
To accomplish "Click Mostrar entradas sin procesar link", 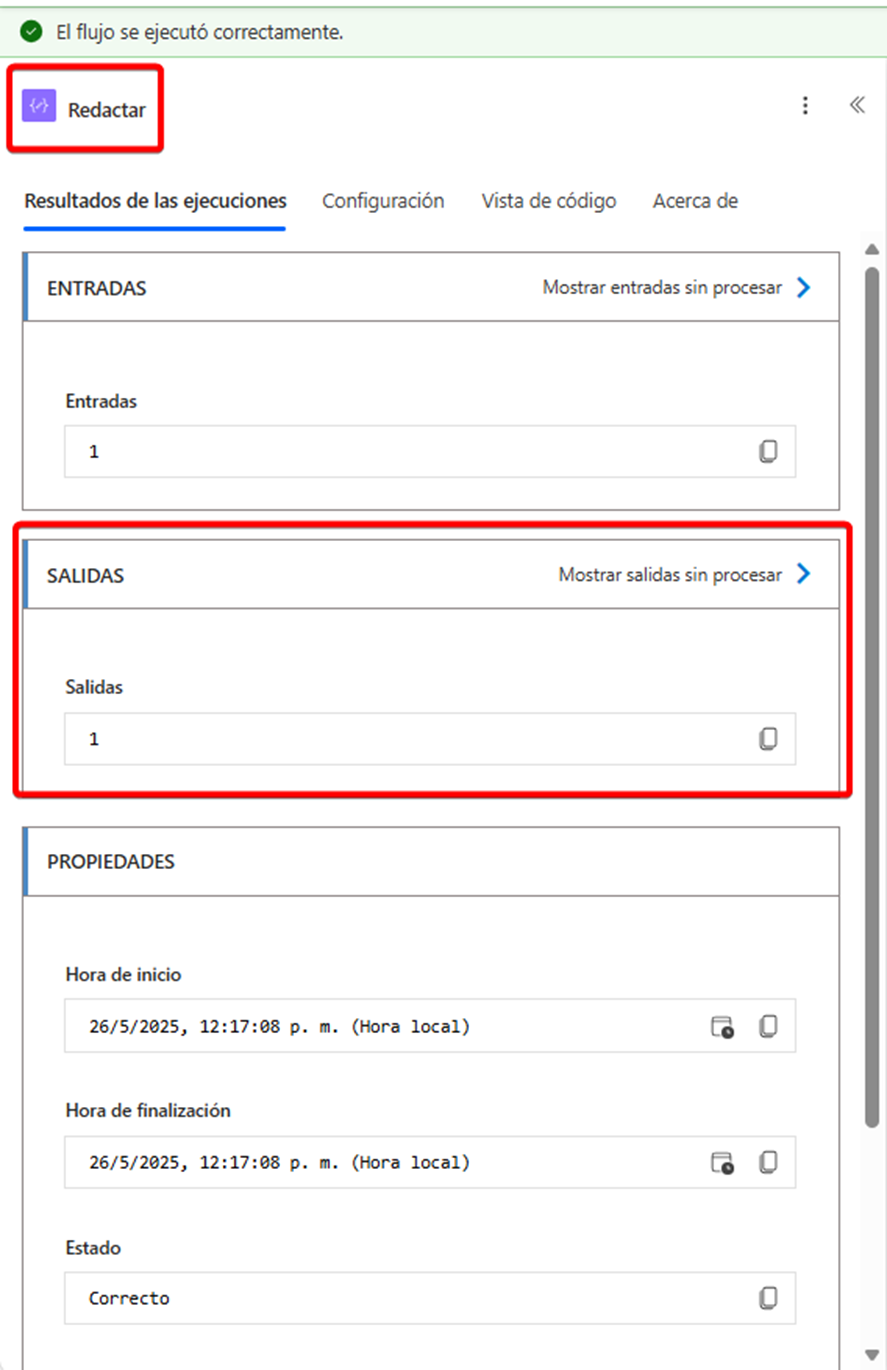I will (662, 288).
